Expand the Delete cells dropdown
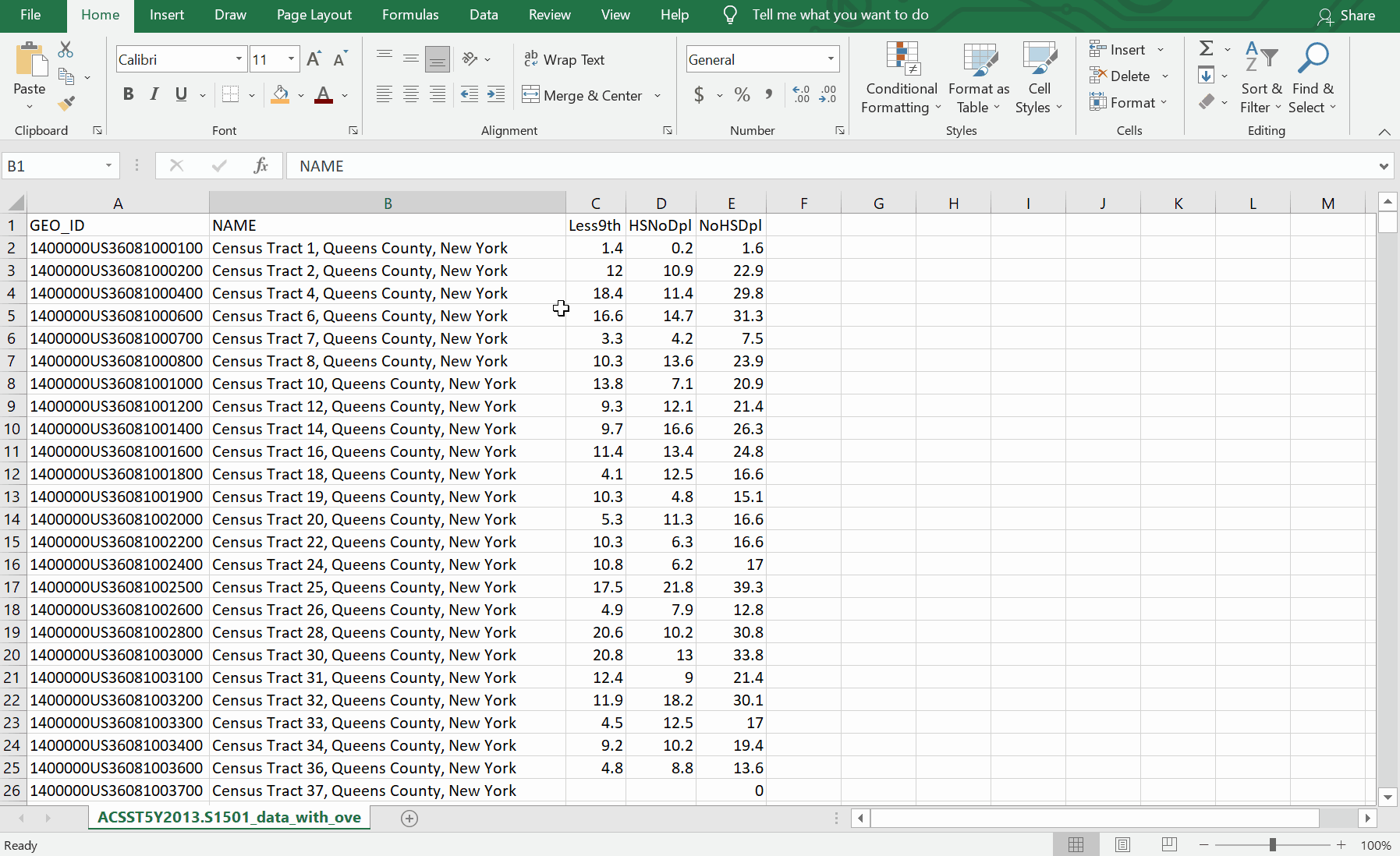The height and width of the screenshot is (856, 1400). 1165,76
